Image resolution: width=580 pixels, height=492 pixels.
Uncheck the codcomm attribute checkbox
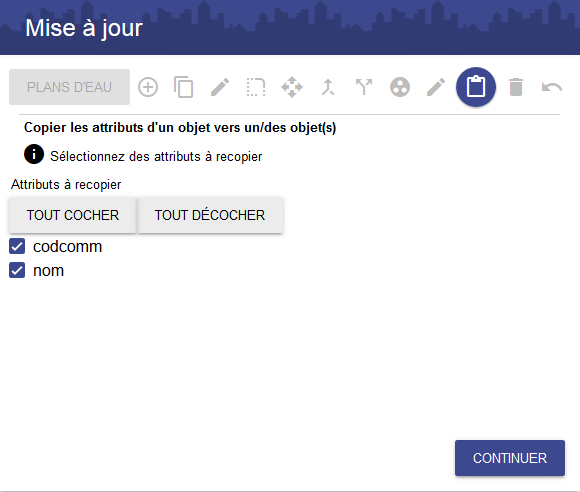(x=17, y=246)
